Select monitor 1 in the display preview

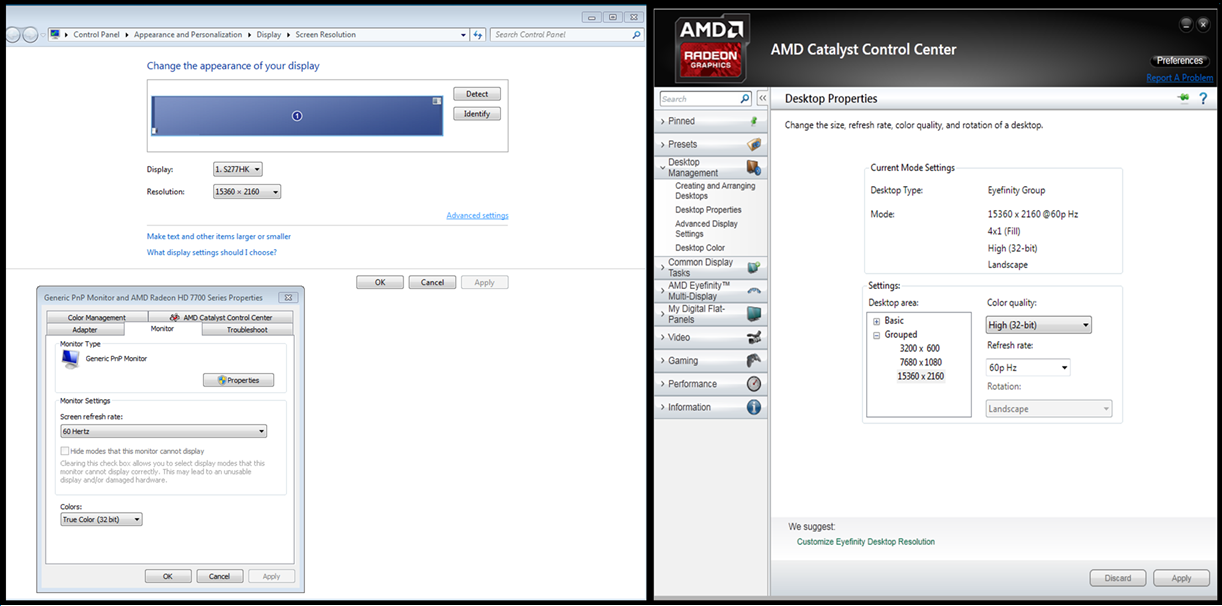(297, 116)
